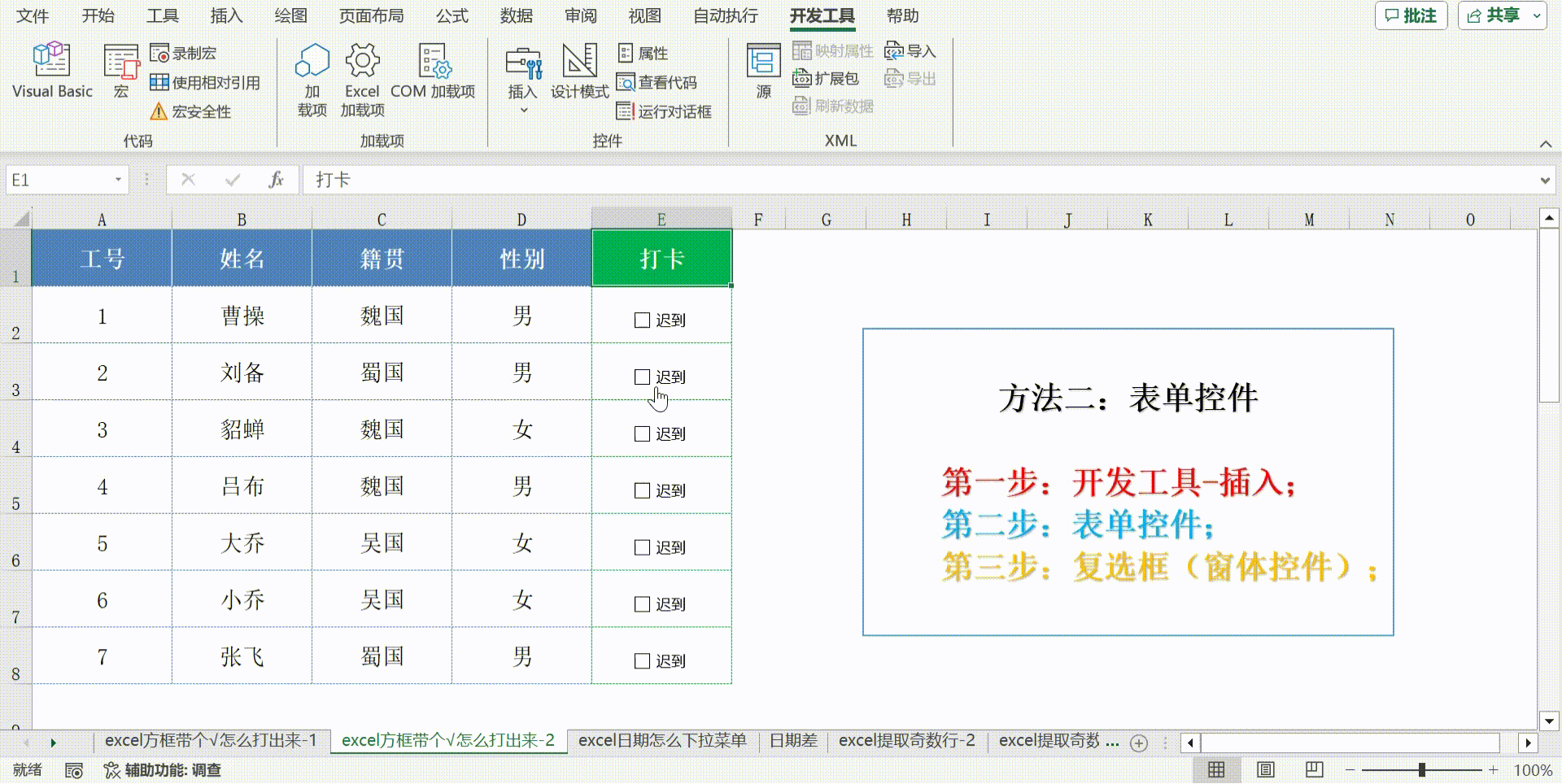The width and height of the screenshot is (1562, 784).
Task: Click the 共享 share button
Action: [1493, 15]
